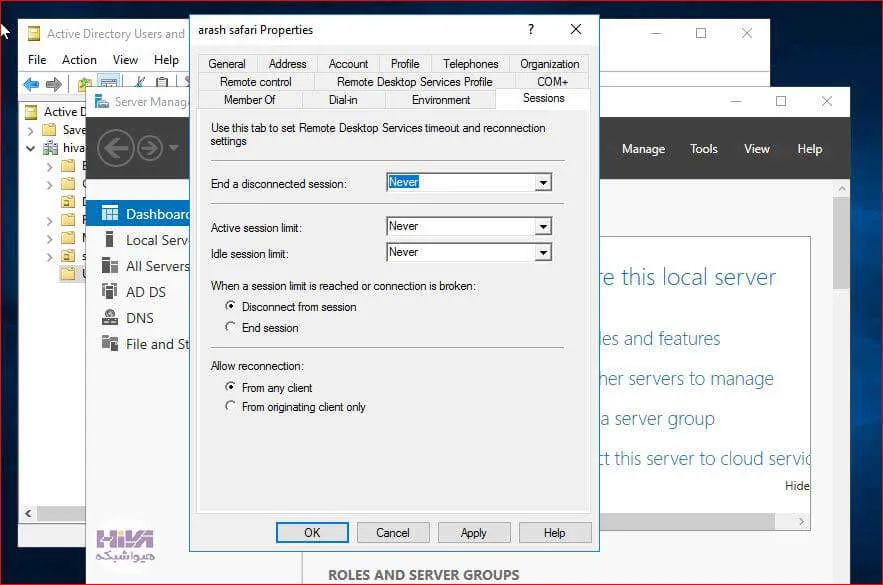The image size is (883, 585).
Task: Open Server Manager navigation history dropdown
Action: click(x=174, y=148)
